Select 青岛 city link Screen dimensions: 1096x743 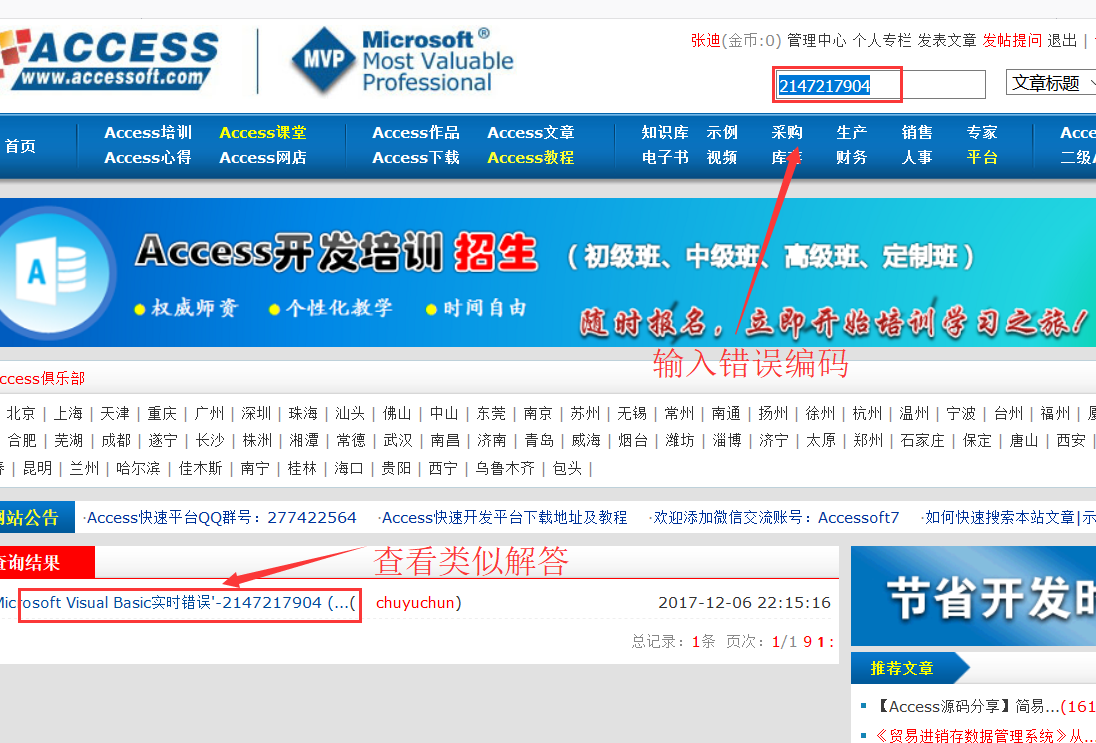click(539, 440)
